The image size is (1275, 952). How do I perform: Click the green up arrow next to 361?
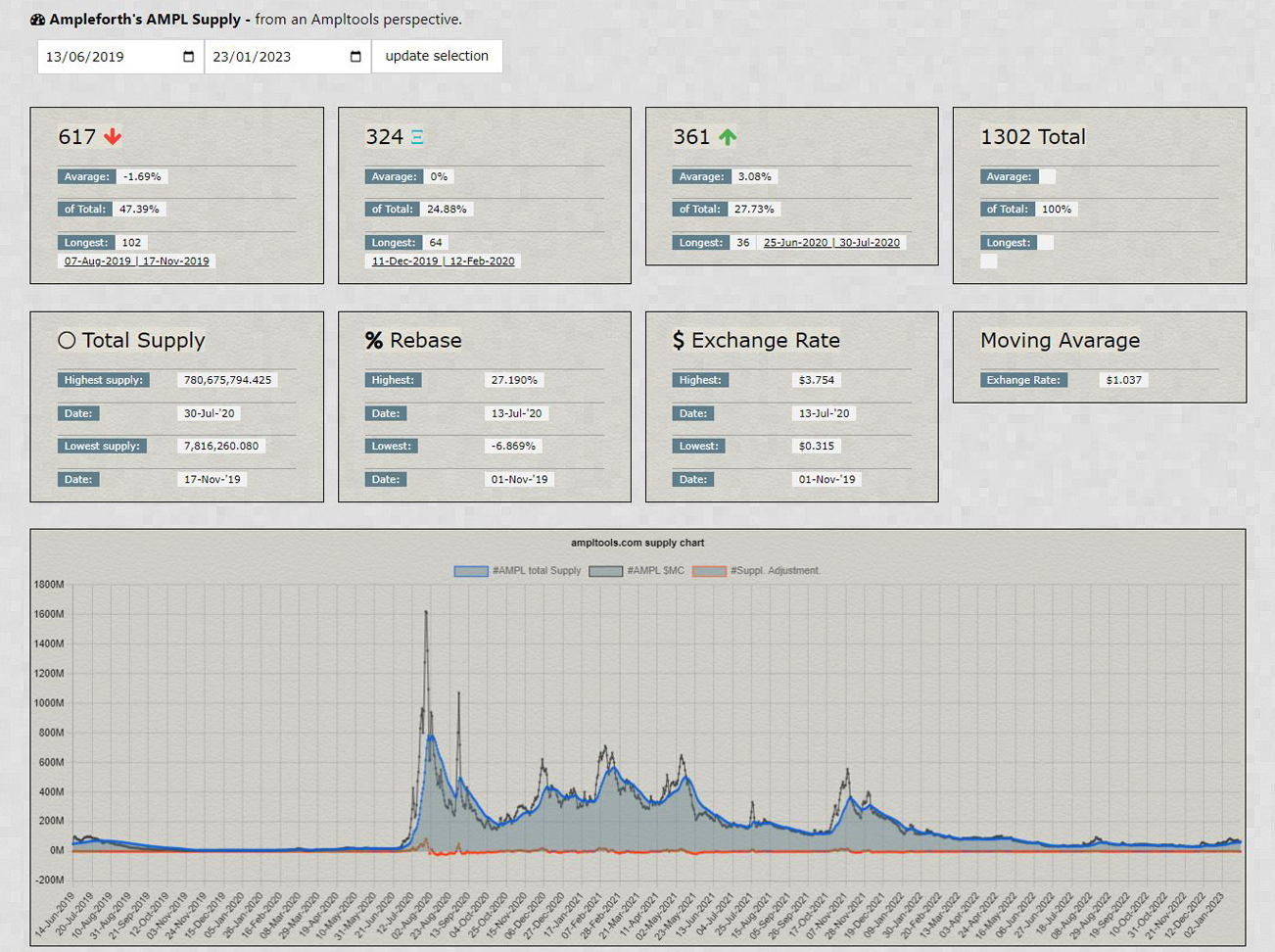pyautogui.click(x=728, y=137)
